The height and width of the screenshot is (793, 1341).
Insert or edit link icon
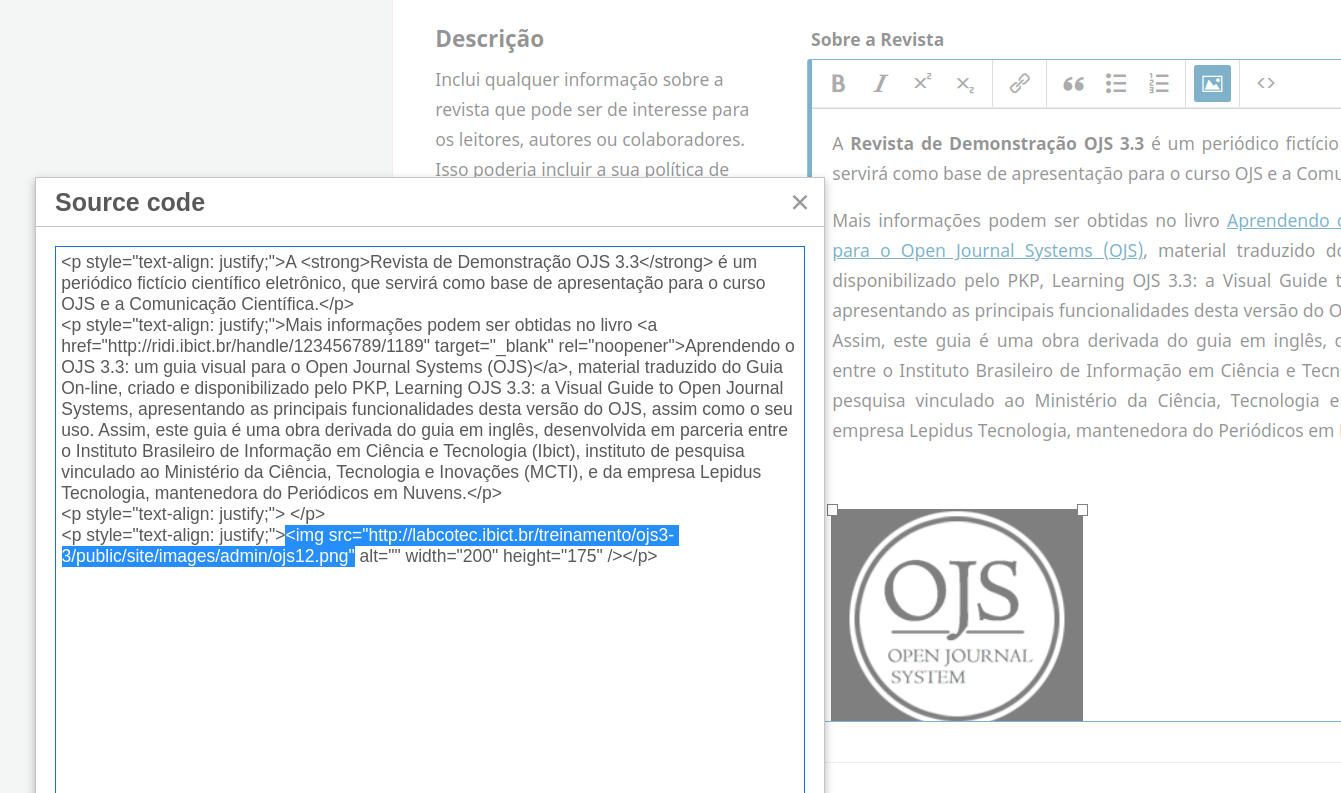[1019, 84]
